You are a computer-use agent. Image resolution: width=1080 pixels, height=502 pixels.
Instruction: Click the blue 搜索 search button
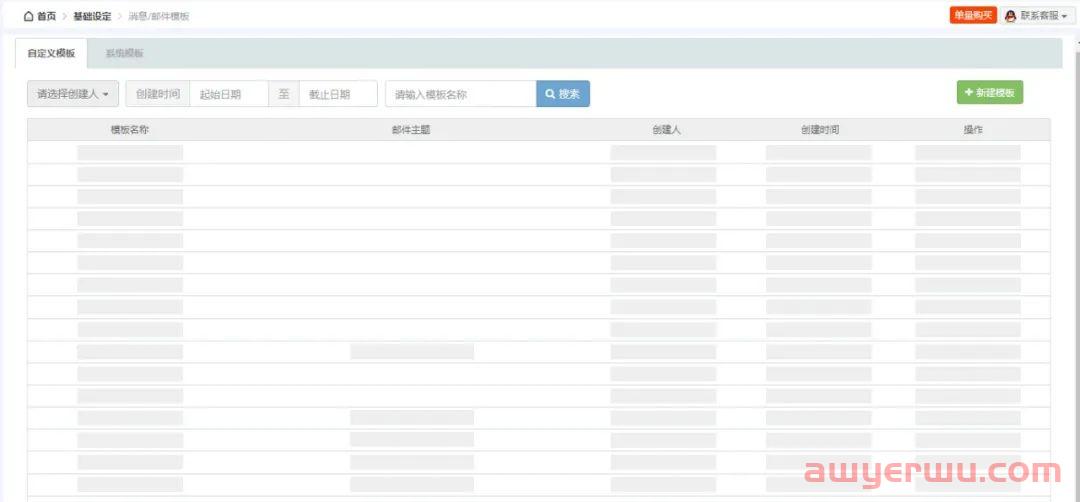563,94
